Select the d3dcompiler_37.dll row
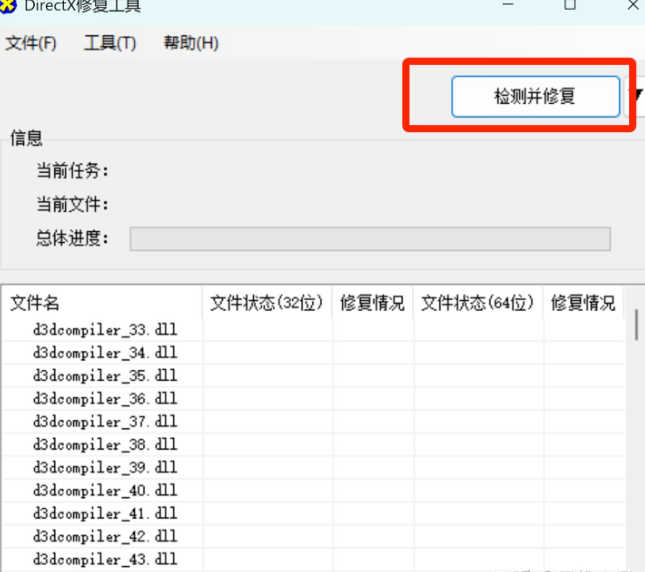This screenshot has width=645, height=572. tap(313, 422)
